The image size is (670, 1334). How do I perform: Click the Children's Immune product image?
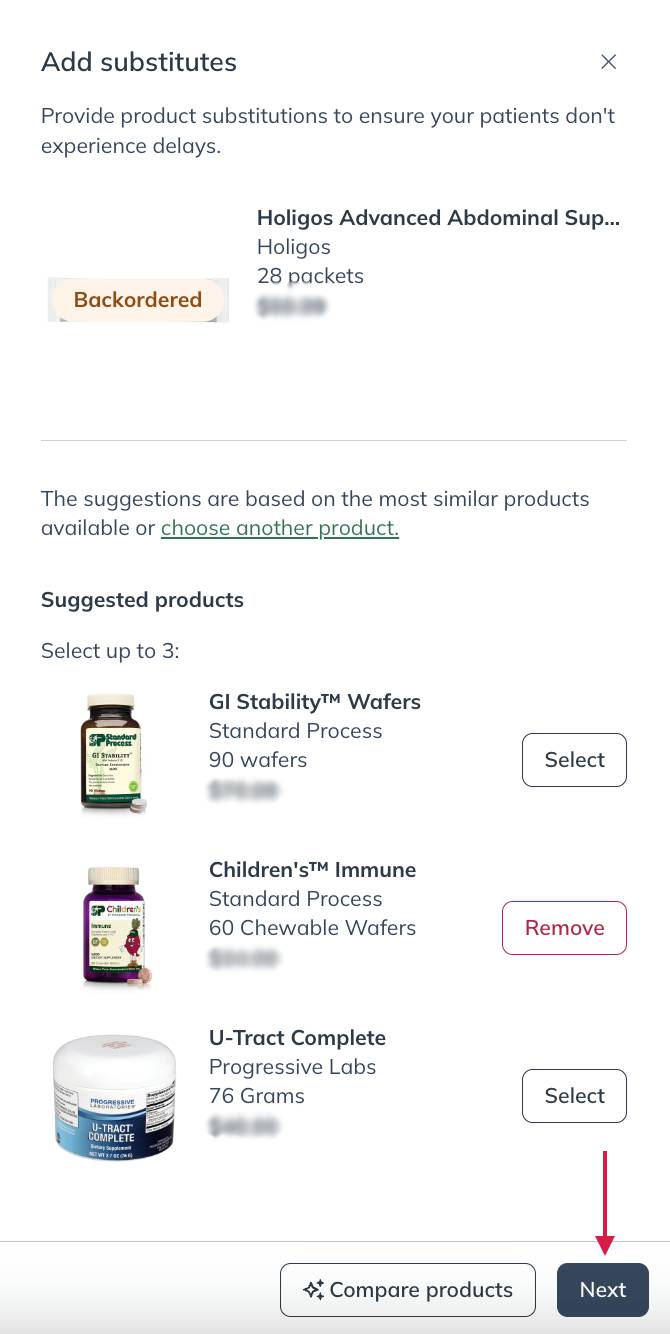114,921
